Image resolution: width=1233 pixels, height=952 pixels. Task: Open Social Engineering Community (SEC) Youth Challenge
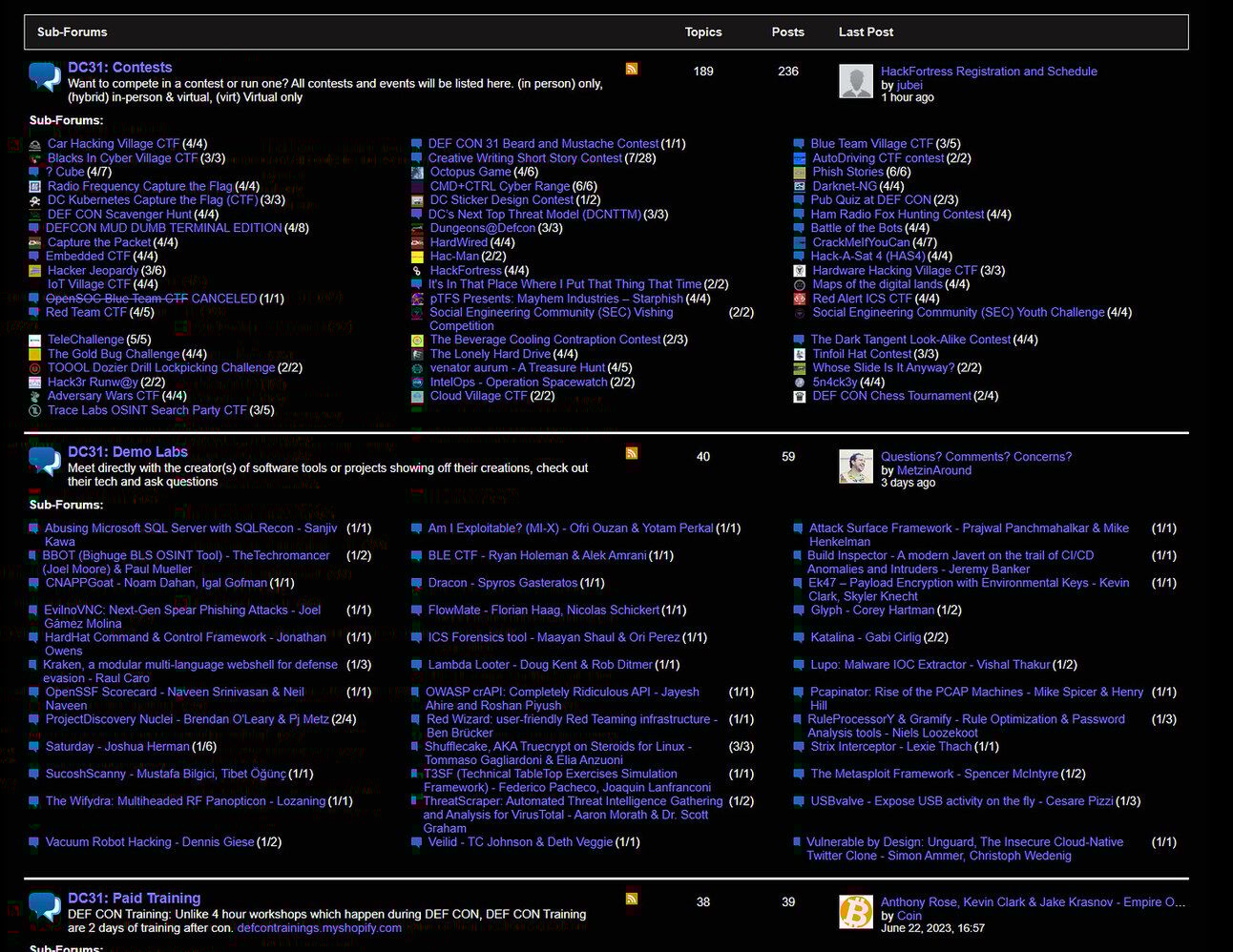(958, 313)
